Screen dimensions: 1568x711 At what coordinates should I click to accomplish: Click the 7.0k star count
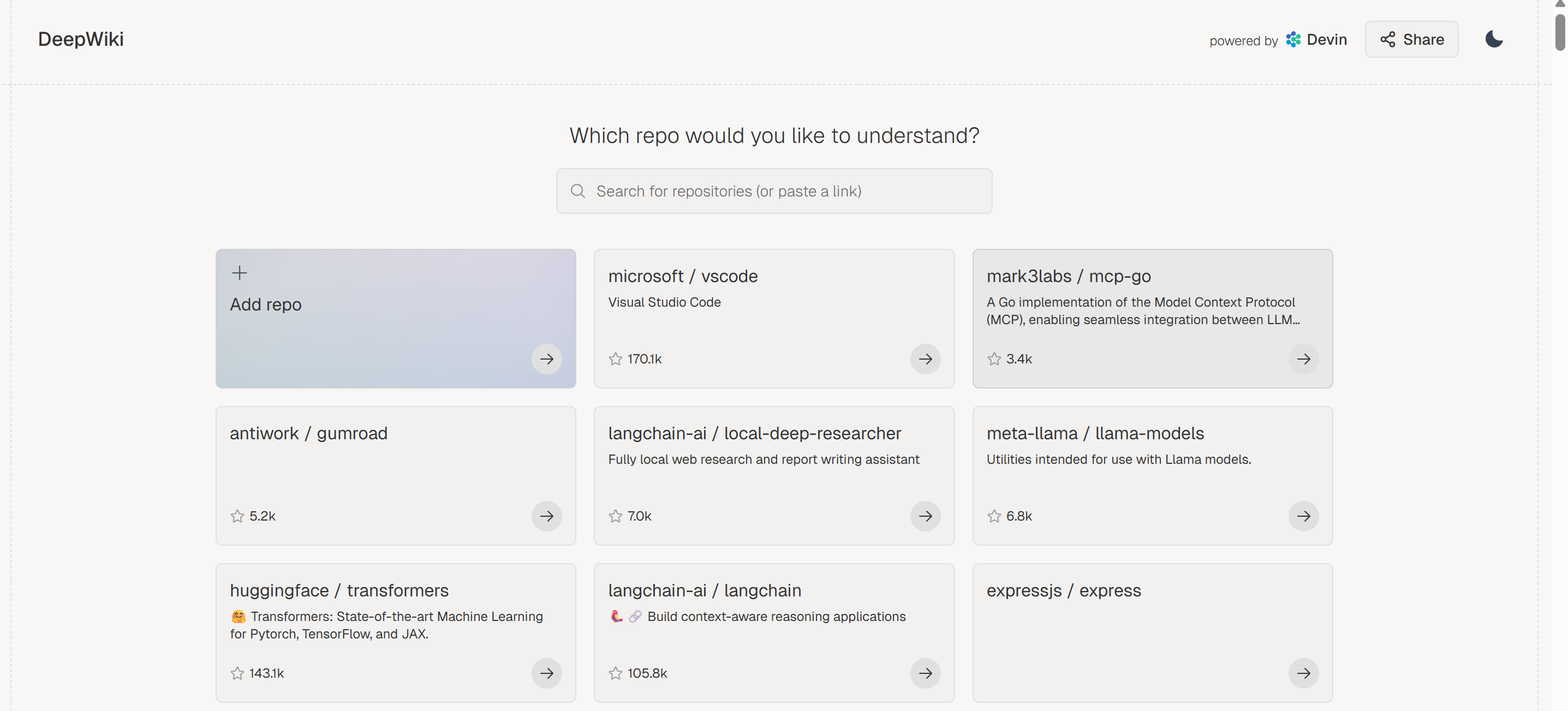pos(639,516)
